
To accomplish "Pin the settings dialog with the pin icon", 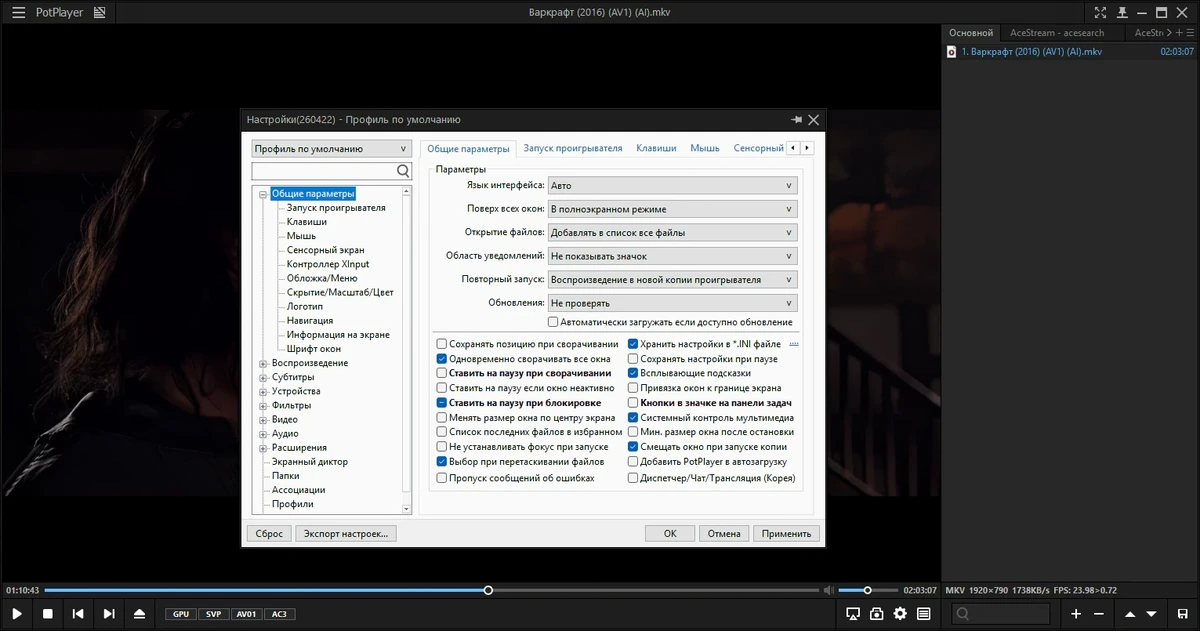I will (796, 119).
